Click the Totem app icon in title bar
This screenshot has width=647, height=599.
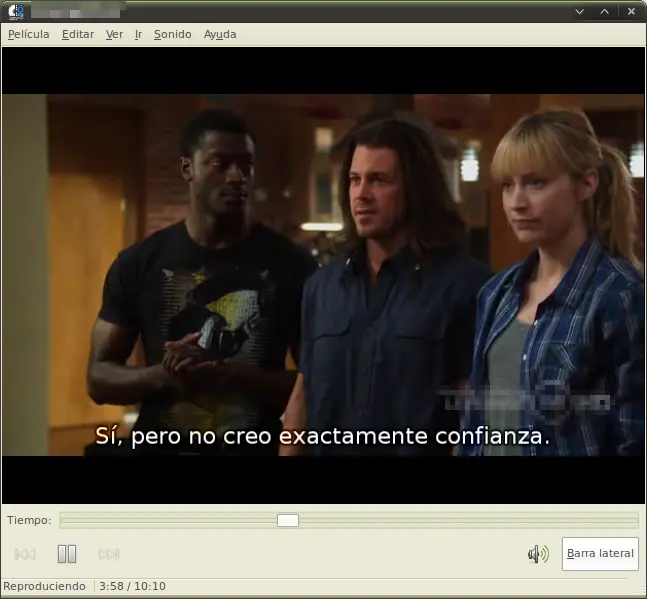point(16,12)
